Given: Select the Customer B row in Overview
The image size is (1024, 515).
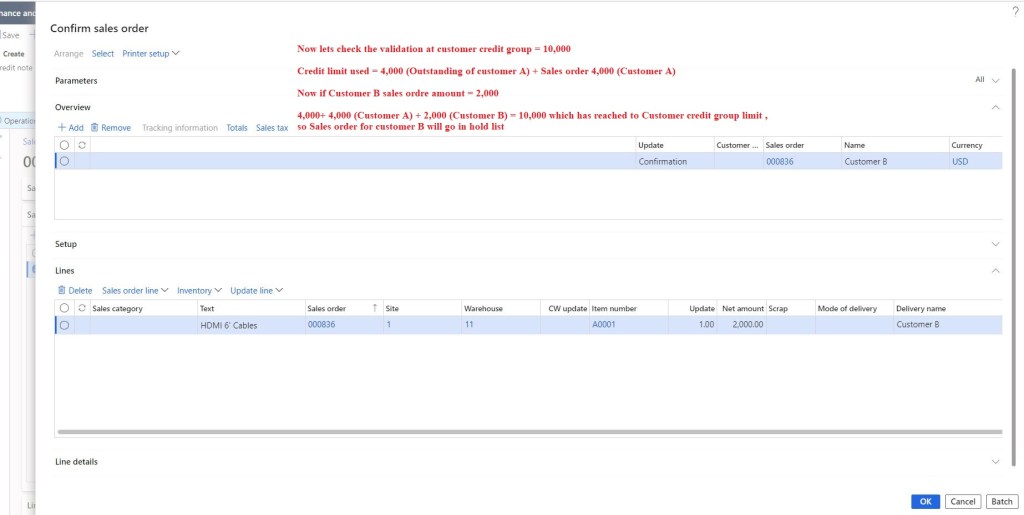Looking at the screenshot, I should [x=65, y=161].
